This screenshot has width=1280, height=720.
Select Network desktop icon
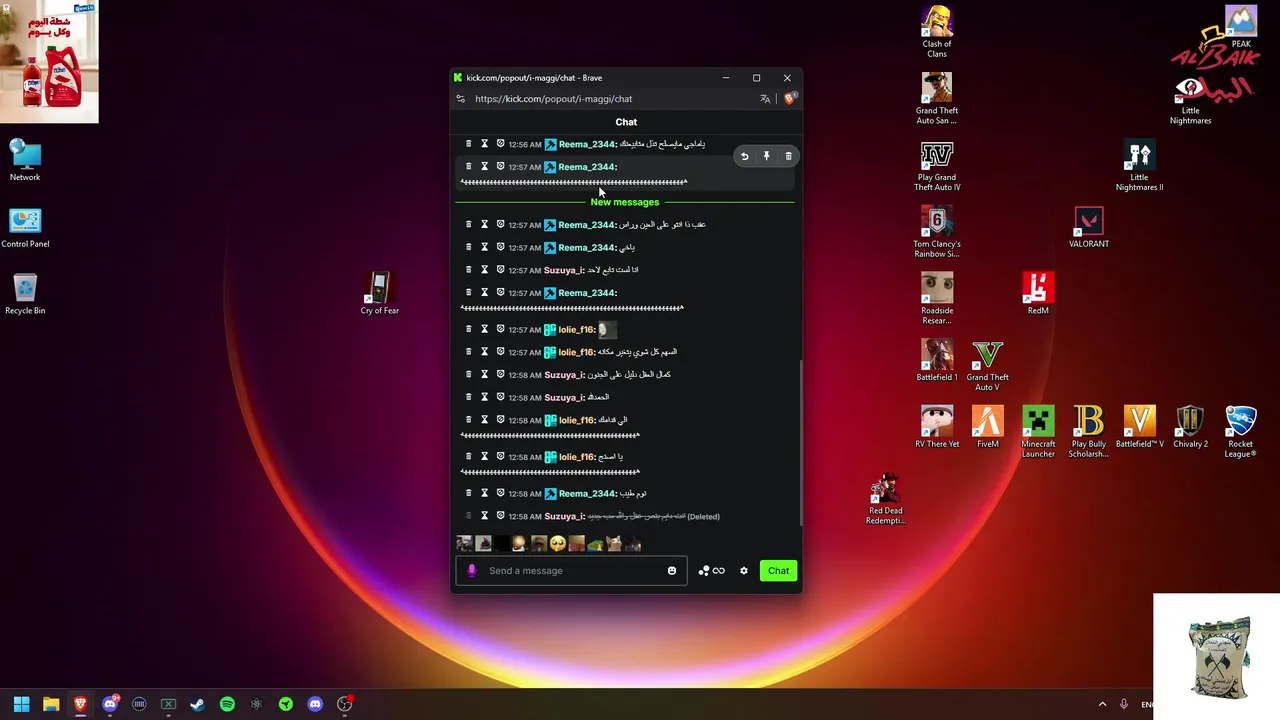[x=25, y=160]
